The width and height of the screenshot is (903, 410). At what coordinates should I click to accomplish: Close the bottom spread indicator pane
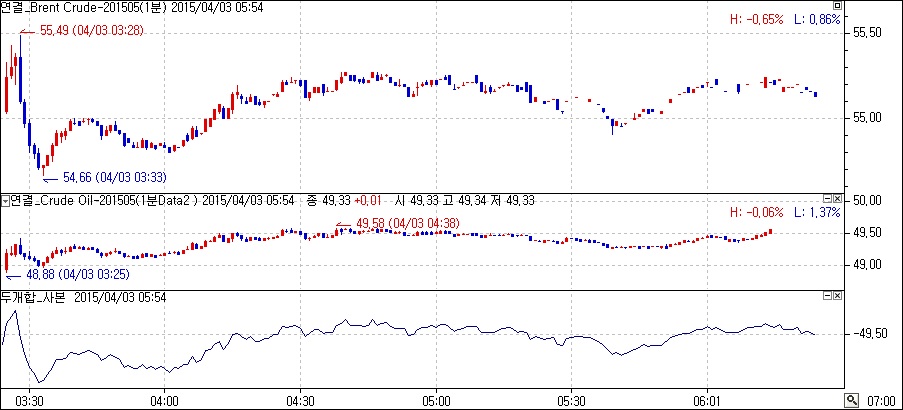click(x=838, y=297)
